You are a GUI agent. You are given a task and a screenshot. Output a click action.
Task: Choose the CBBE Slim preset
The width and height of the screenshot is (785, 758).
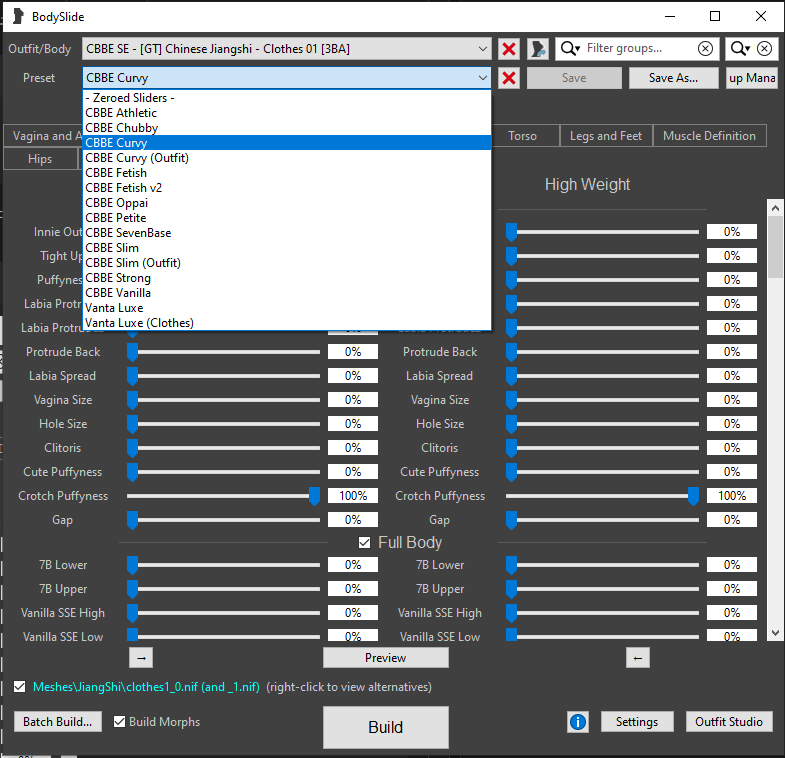287,248
